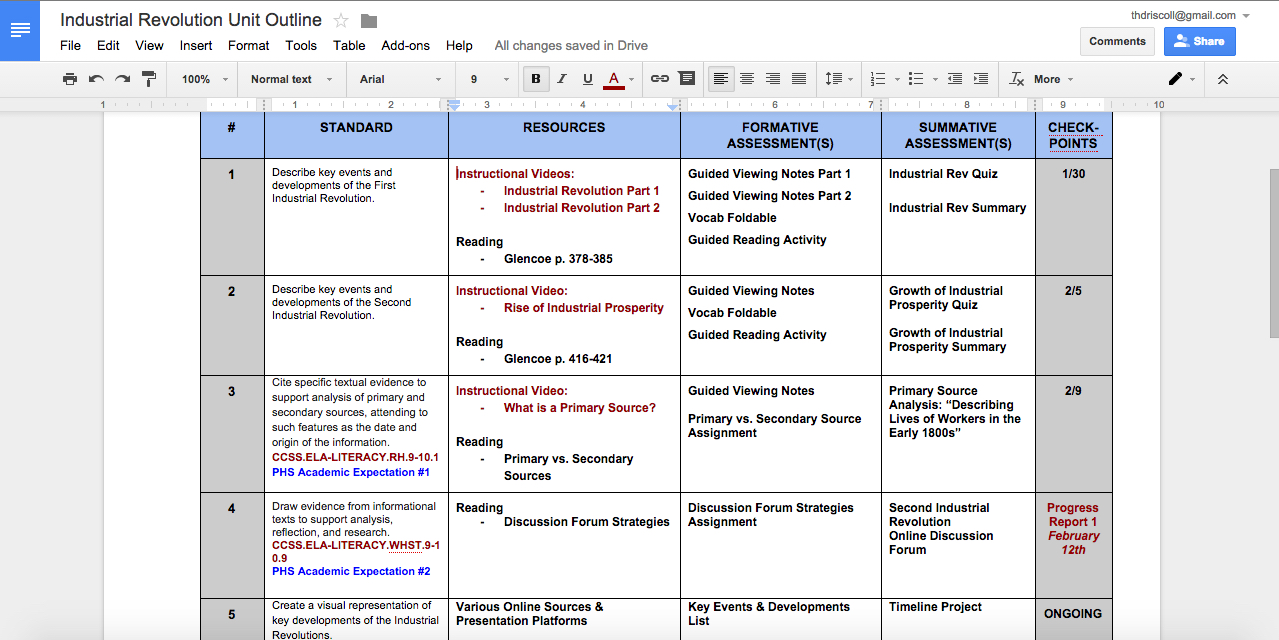Click the Undo arrow icon
The image size is (1279, 640).
(x=97, y=79)
